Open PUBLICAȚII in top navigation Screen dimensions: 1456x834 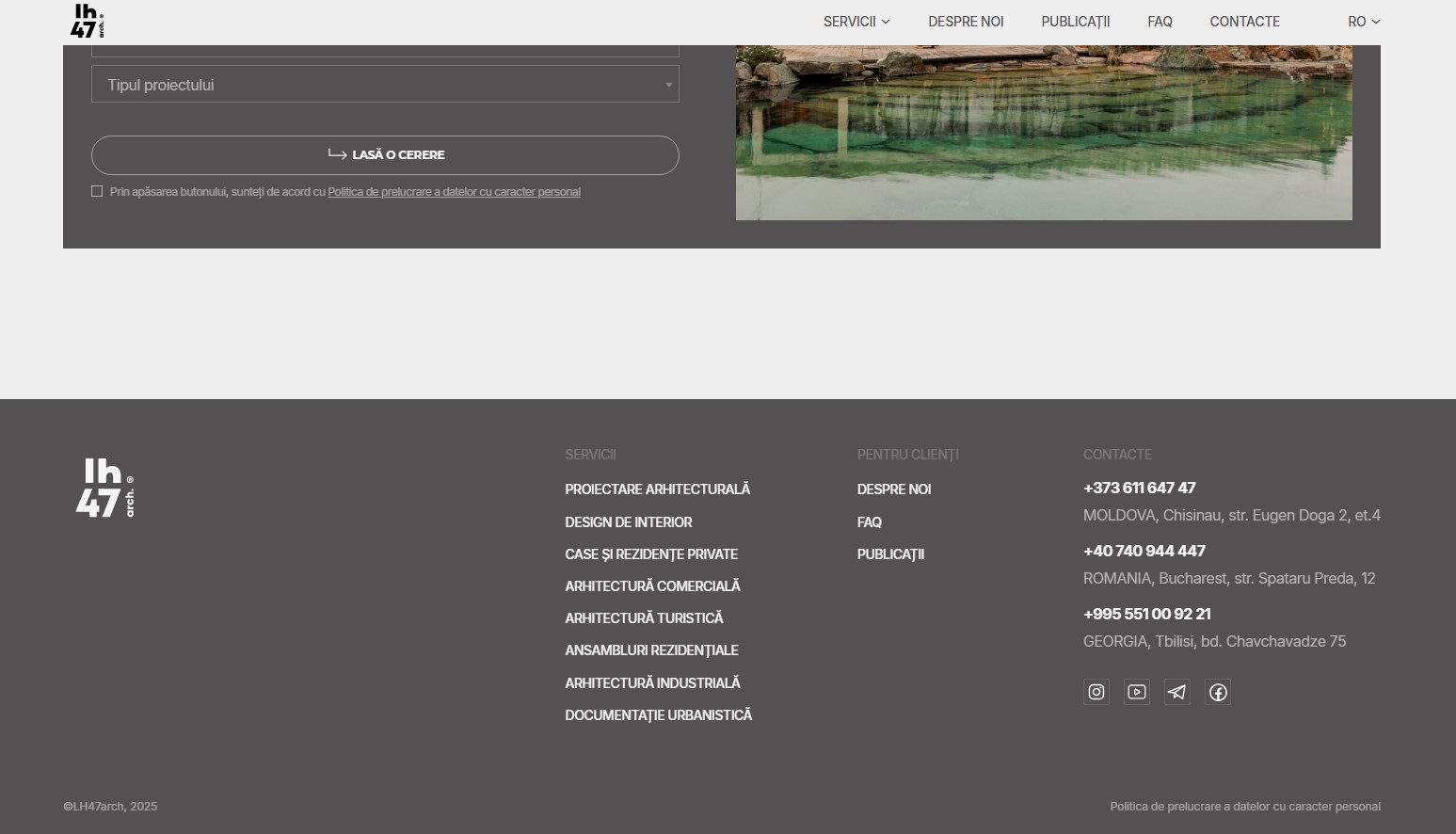(x=1076, y=22)
